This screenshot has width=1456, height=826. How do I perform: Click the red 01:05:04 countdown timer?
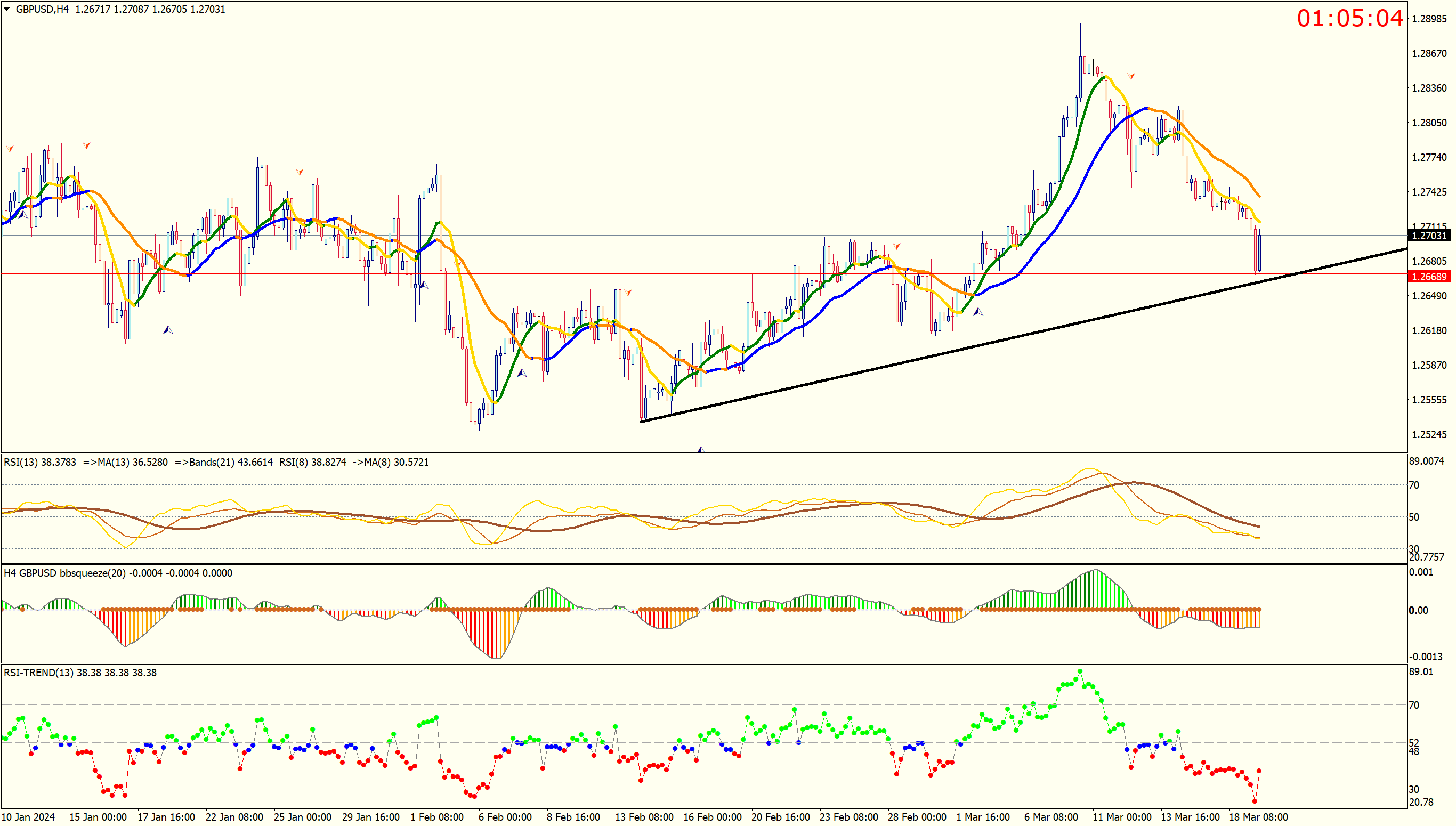[x=1349, y=18]
